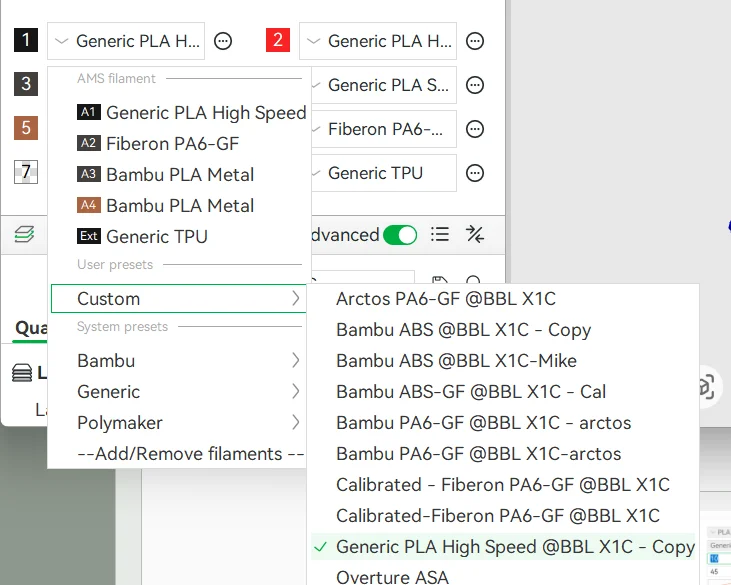Click the green process layers icon

[24, 234]
